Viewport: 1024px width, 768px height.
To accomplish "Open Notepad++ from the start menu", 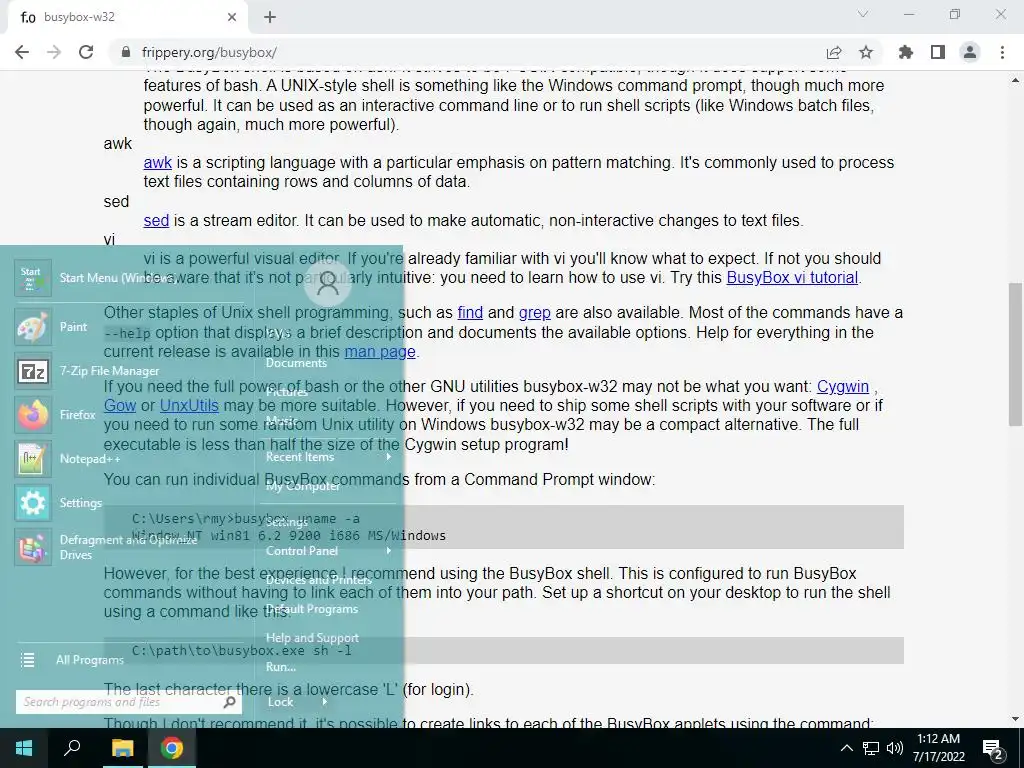I will 33,459.
